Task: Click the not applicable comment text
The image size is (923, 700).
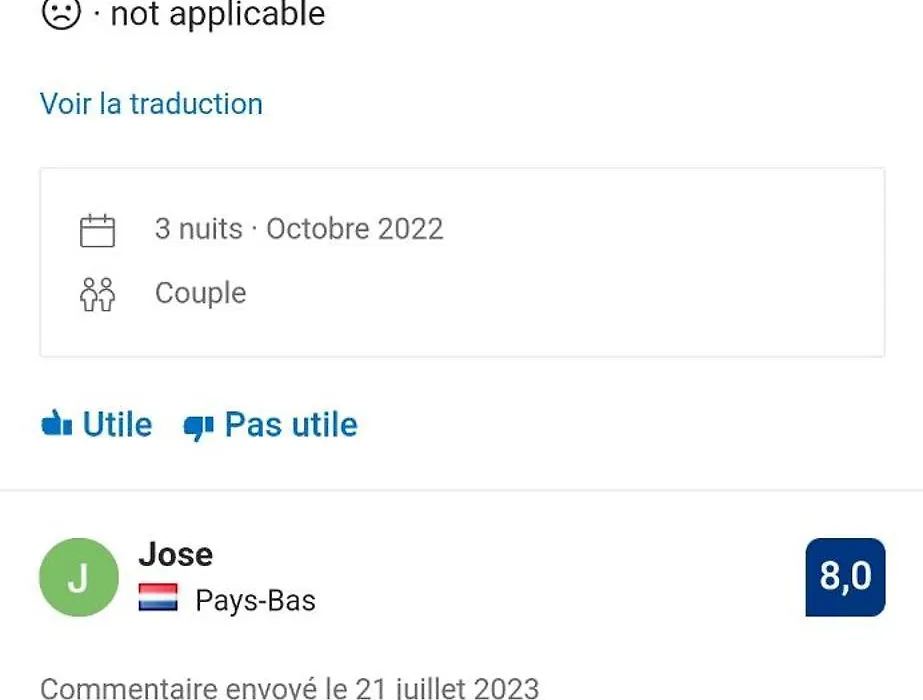Action: [218, 13]
